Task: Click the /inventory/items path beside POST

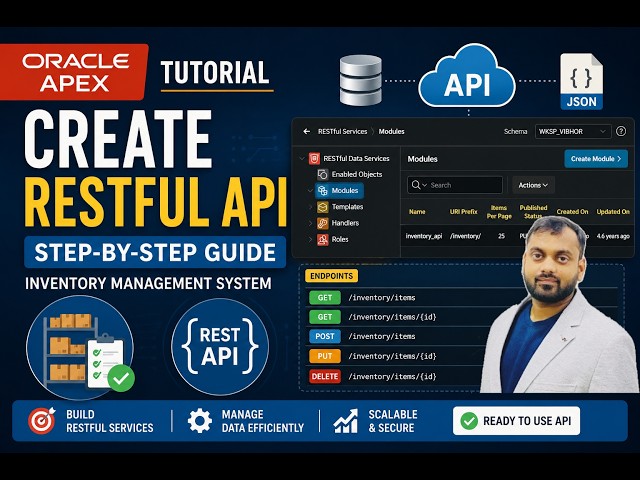Action: coord(382,336)
